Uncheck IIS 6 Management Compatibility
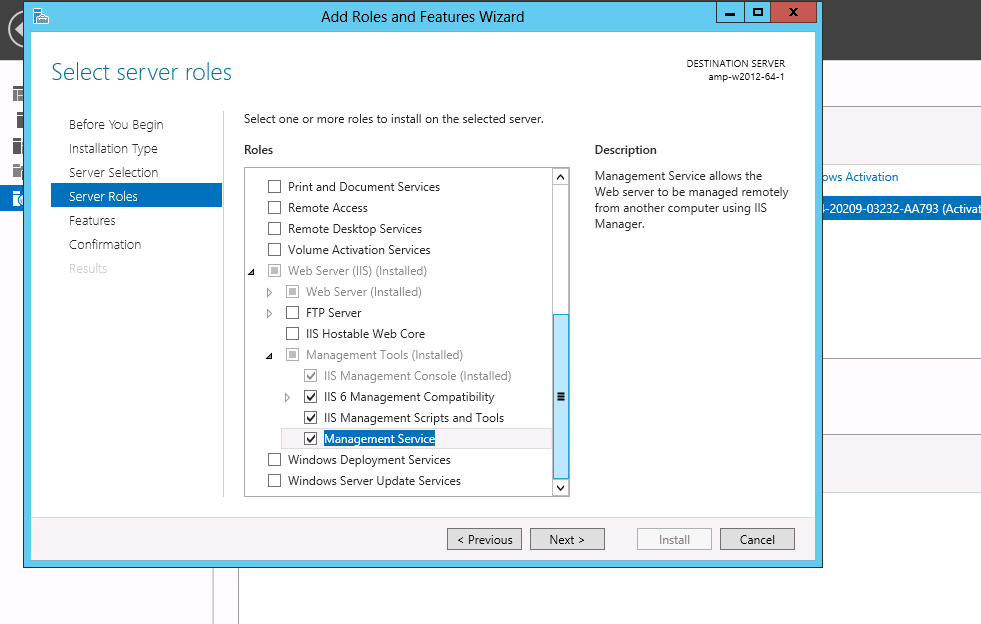 pyautogui.click(x=310, y=396)
